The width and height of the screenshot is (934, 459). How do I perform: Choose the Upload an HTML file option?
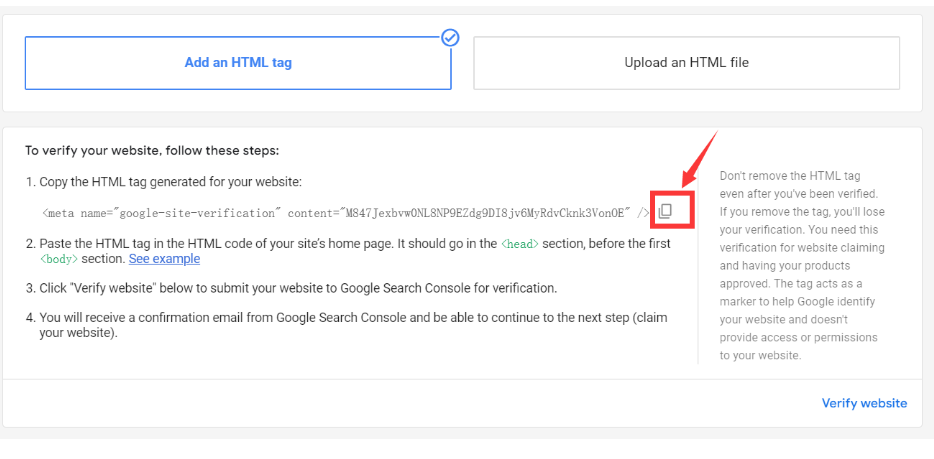pos(686,63)
